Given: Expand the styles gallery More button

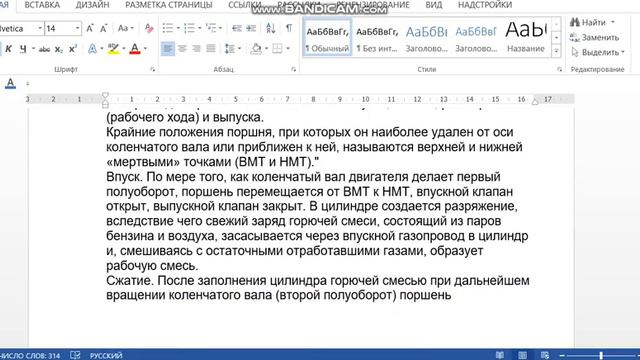Looking at the screenshot, I should pyautogui.click(x=556, y=51).
